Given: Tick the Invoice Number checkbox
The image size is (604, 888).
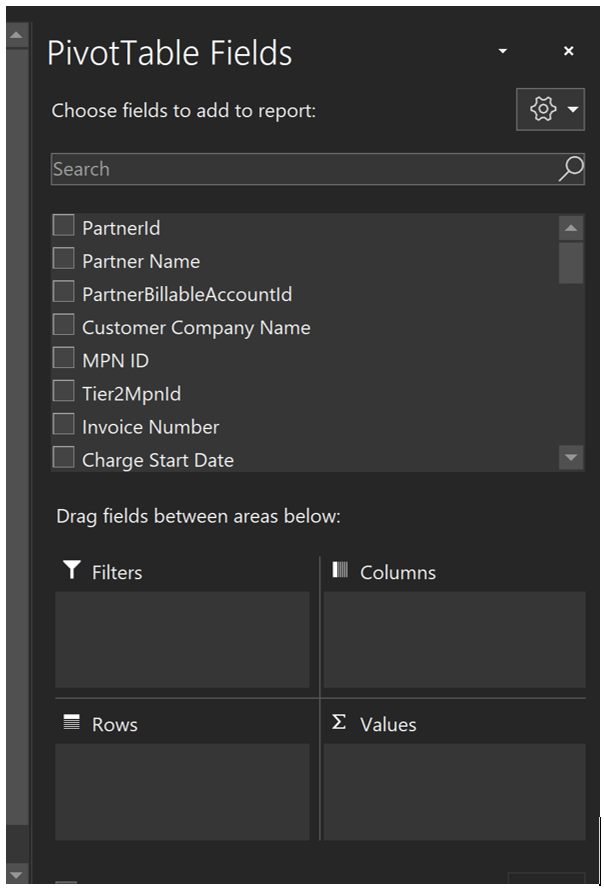Looking at the screenshot, I should tap(64, 425).
